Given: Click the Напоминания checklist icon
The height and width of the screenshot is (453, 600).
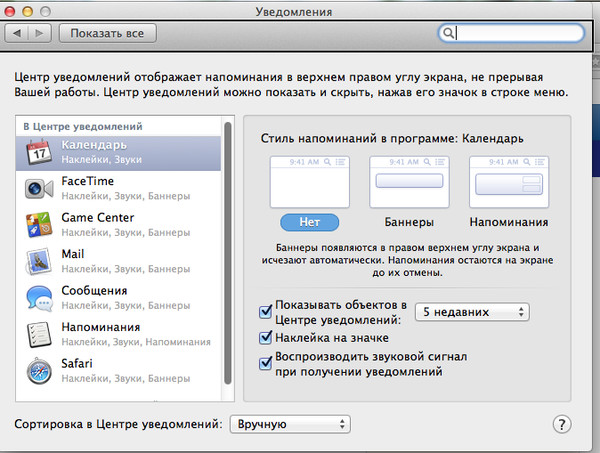Looking at the screenshot, I should click(x=39, y=334).
